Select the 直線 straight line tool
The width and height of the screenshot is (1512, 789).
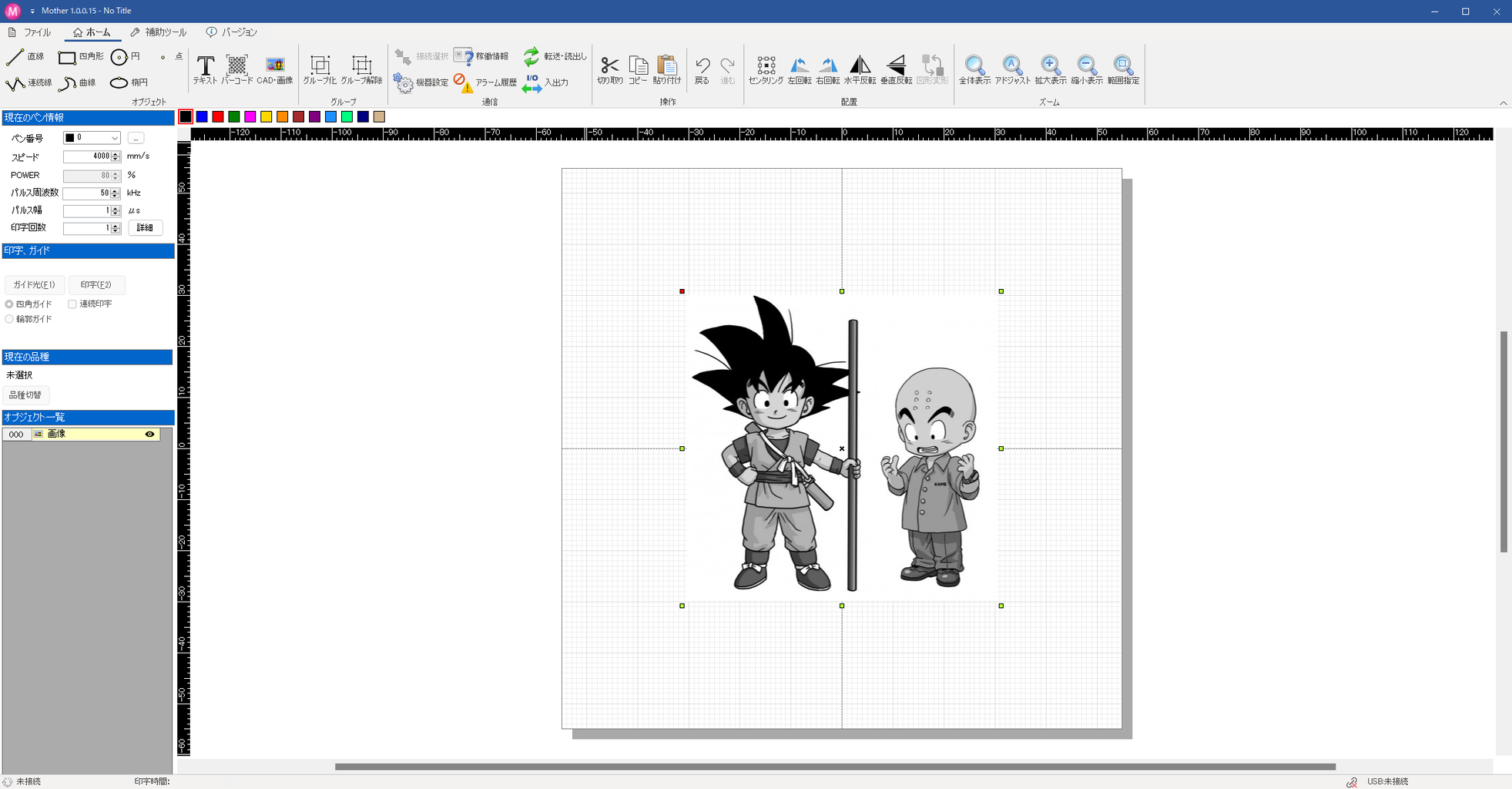click(25, 57)
